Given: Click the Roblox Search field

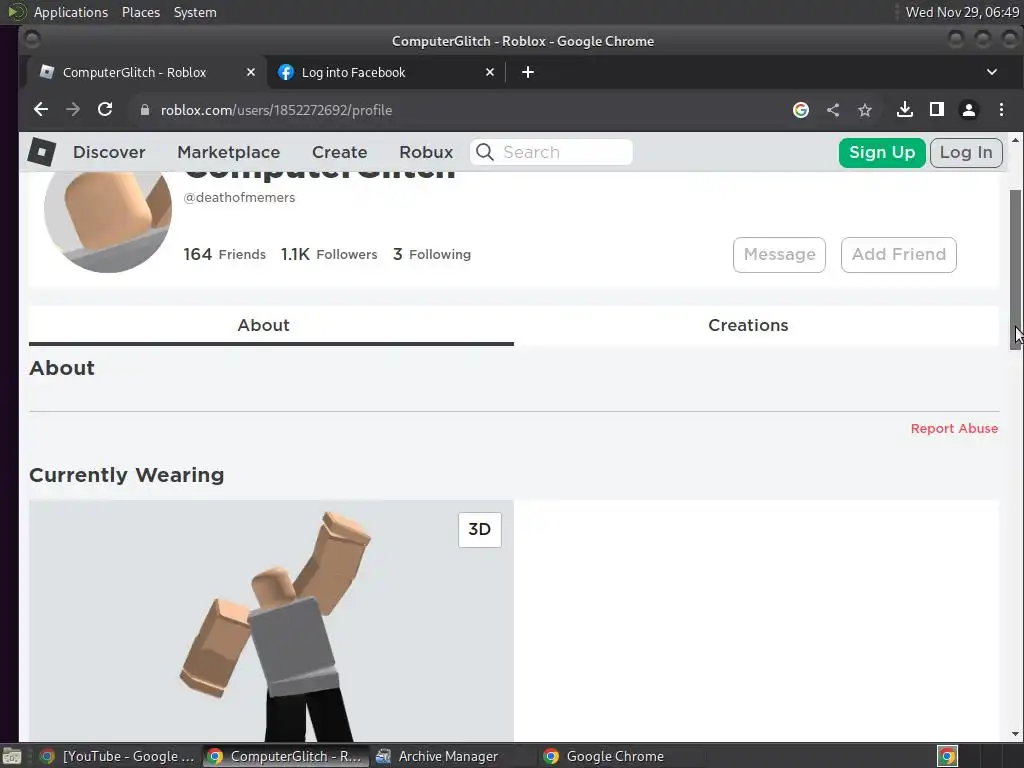Looking at the screenshot, I should 551,152.
